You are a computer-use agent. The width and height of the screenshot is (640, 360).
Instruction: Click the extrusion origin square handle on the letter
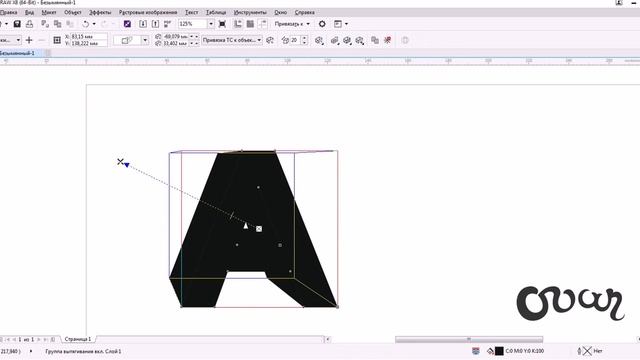tap(259, 229)
